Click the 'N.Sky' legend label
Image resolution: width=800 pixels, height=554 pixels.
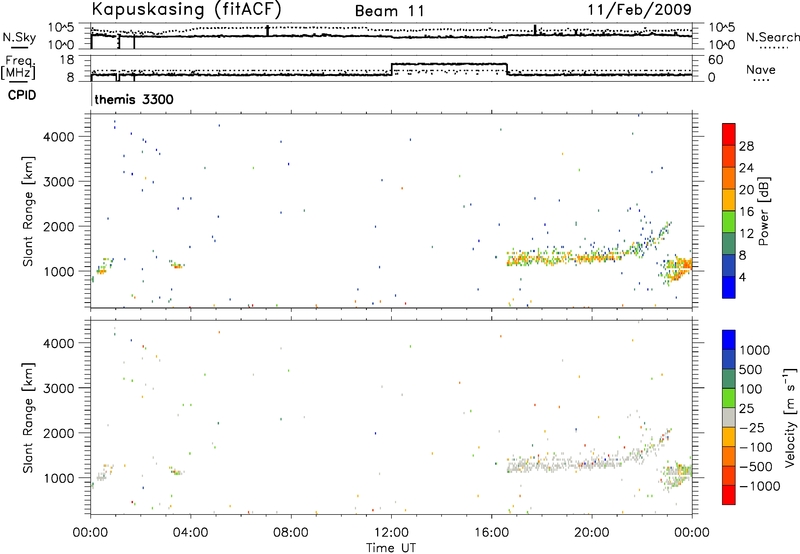[x=19, y=38]
